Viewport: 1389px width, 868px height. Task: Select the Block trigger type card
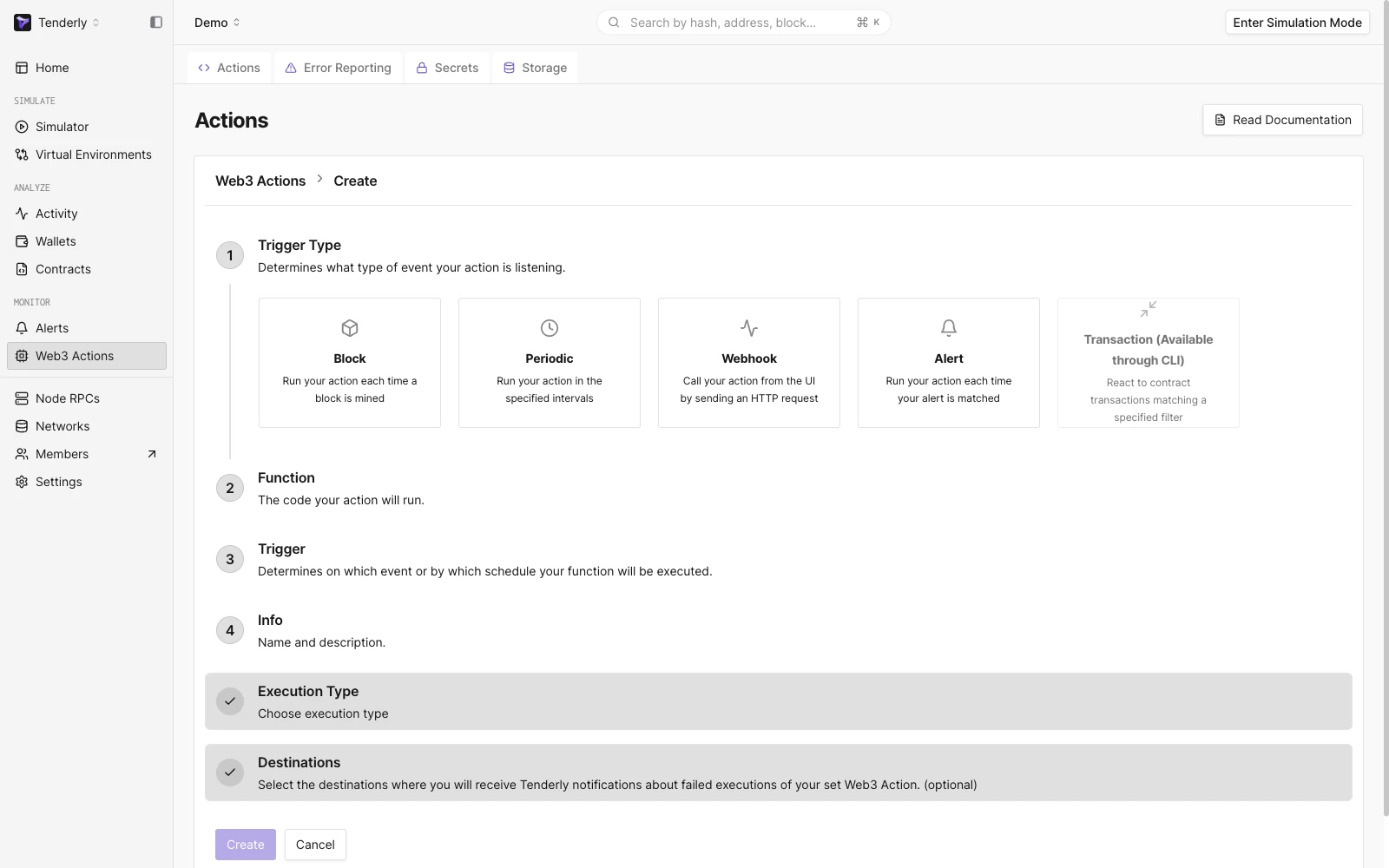(x=350, y=363)
